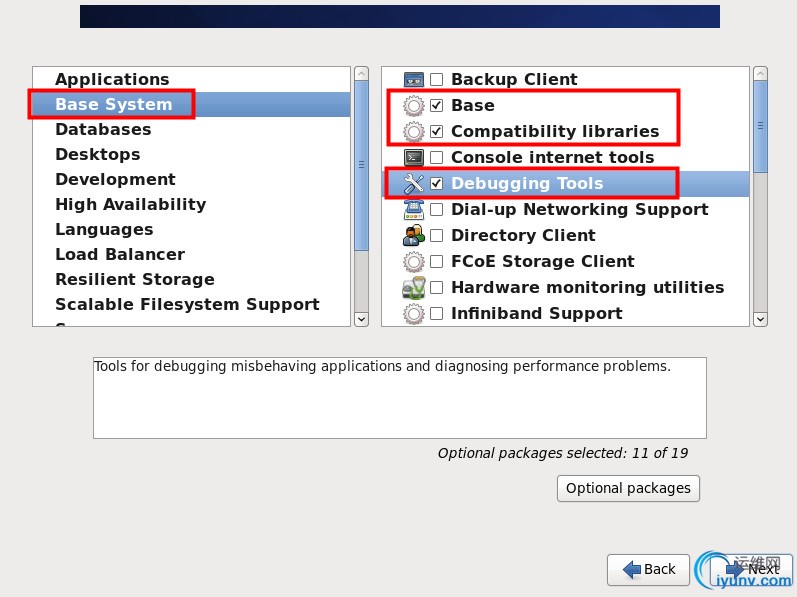
Task: Click the FCoE Storage Client label
Action: point(543,261)
